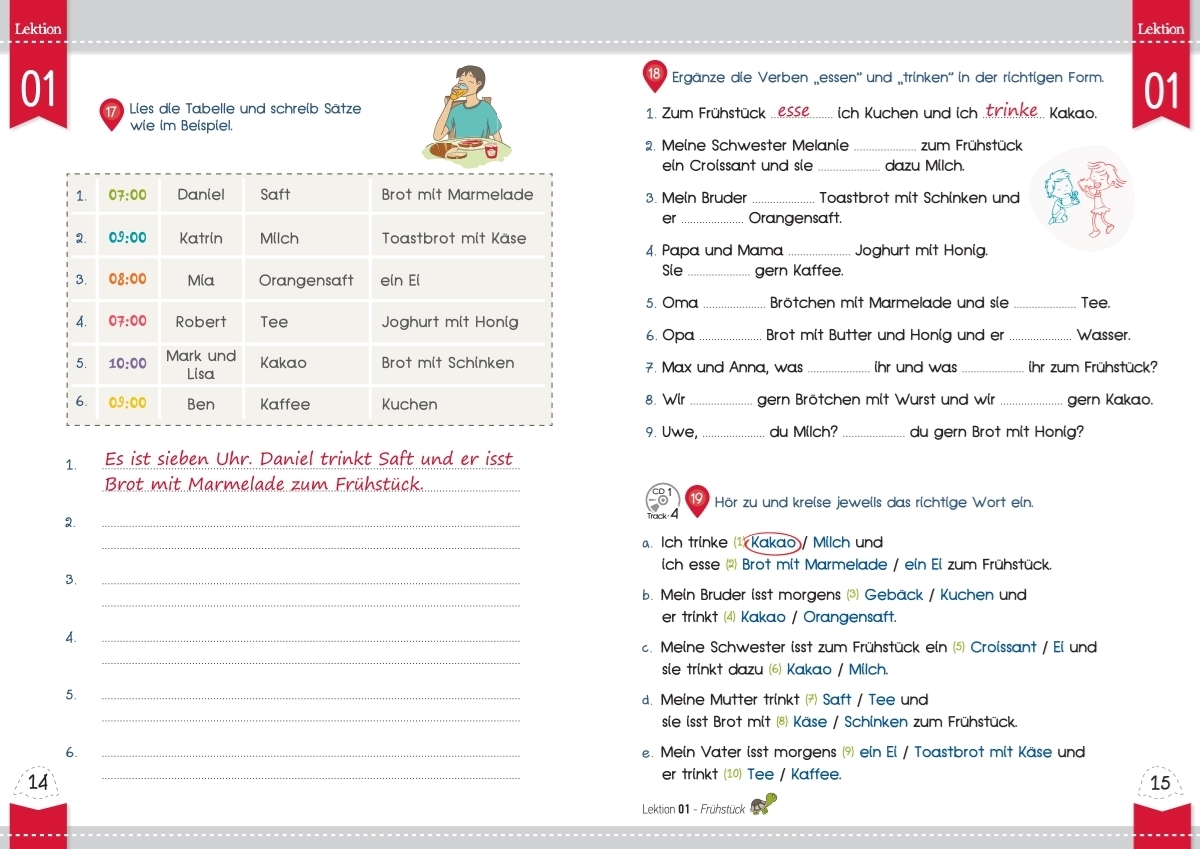The width and height of the screenshot is (1200, 849).
Task: Click the Lektion 01 ribbon on page 14
Action: point(38,66)
